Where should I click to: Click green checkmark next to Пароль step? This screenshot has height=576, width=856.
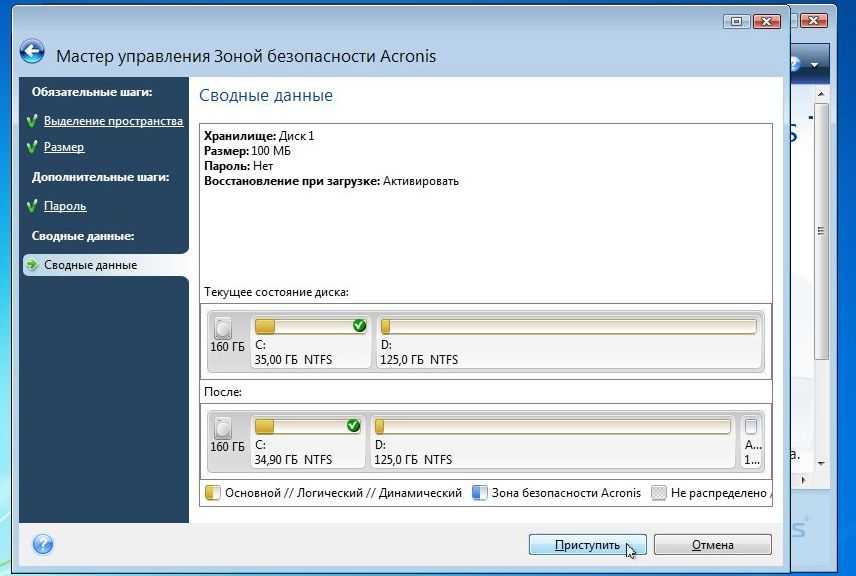tap(32, 206)
